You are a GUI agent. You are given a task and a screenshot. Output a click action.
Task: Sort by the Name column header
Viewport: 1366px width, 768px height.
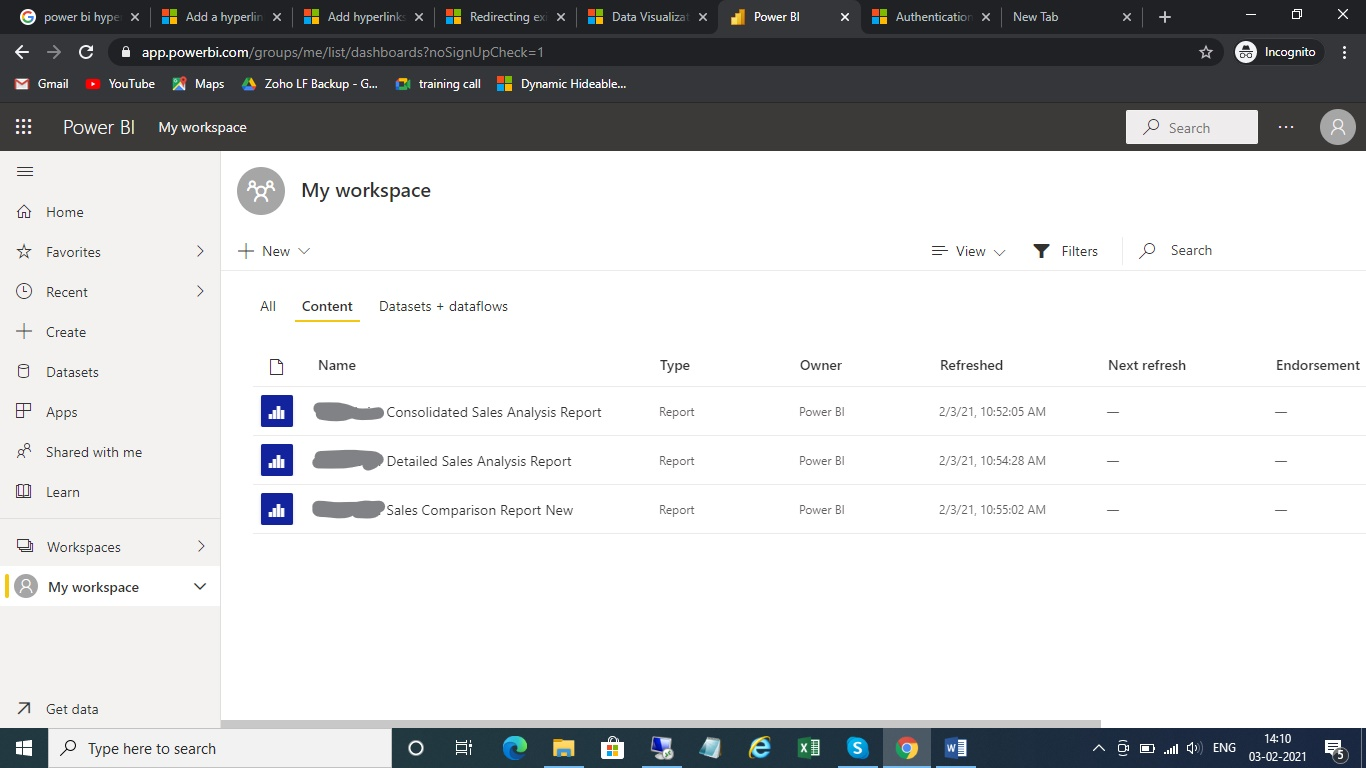click(x=337, y=365)
